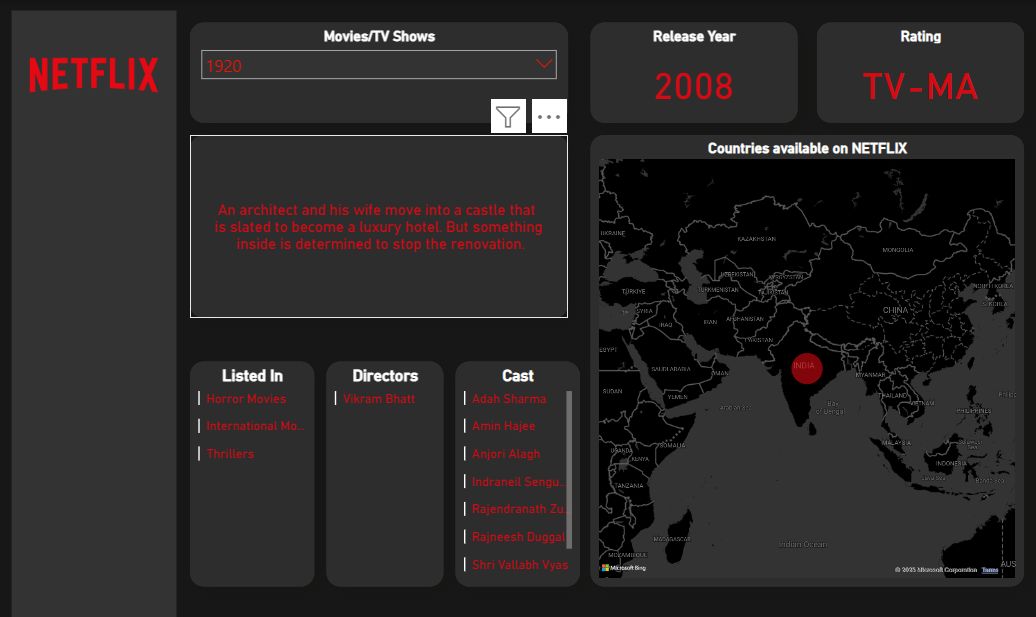Click the 1920 title selection field
The height and width of the screenshot is (617, 1036).
point(379,65)
